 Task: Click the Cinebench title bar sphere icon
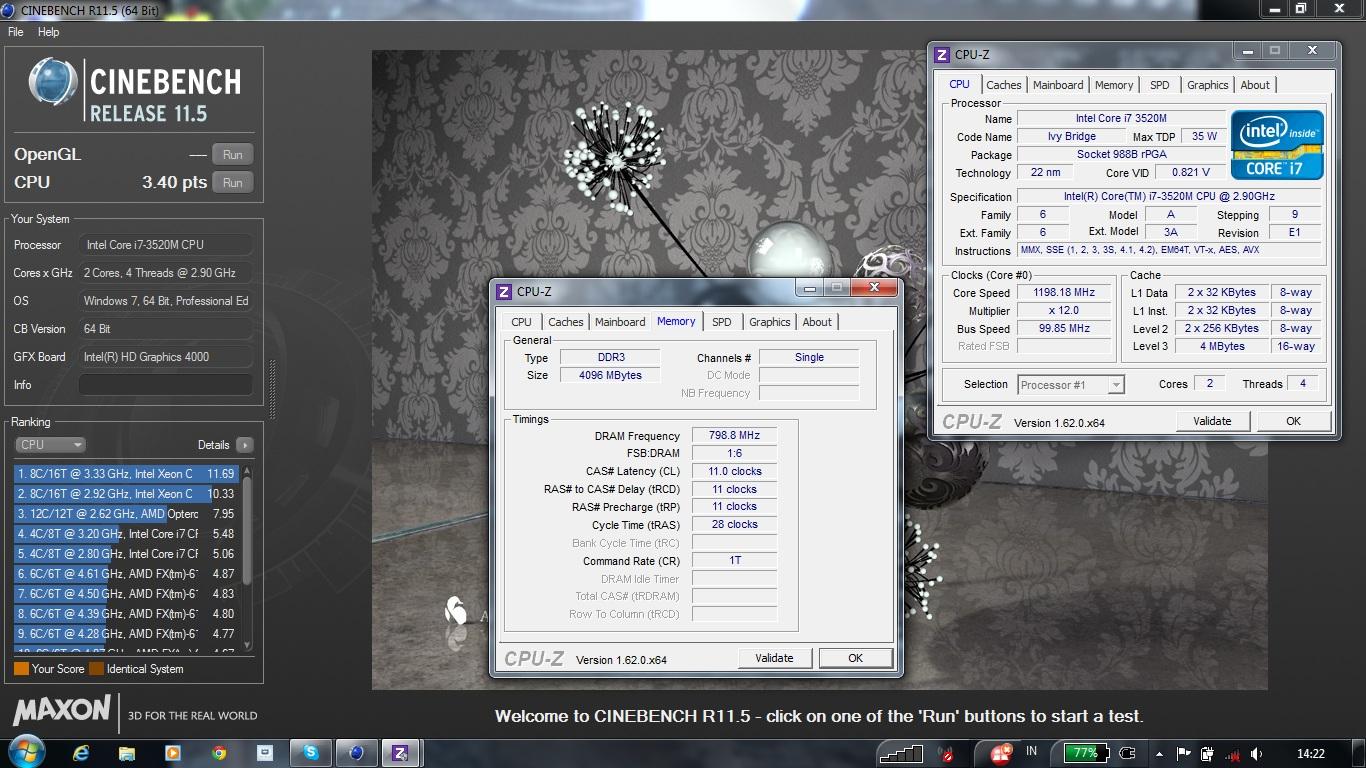pyautogui.click(x=9, y=10)
